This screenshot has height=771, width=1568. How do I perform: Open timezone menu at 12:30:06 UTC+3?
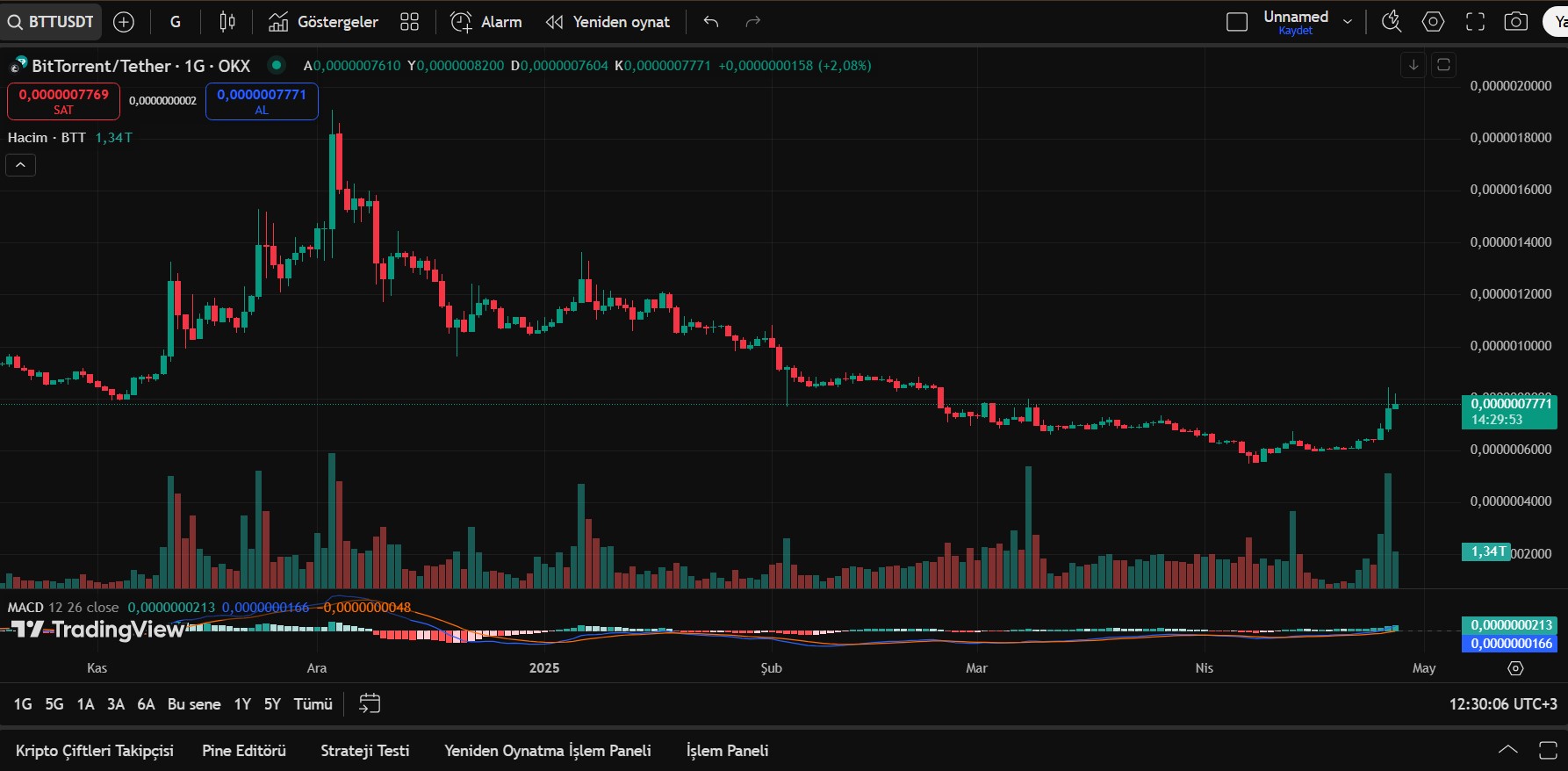pyautogui.click(x=1503, y=704)
